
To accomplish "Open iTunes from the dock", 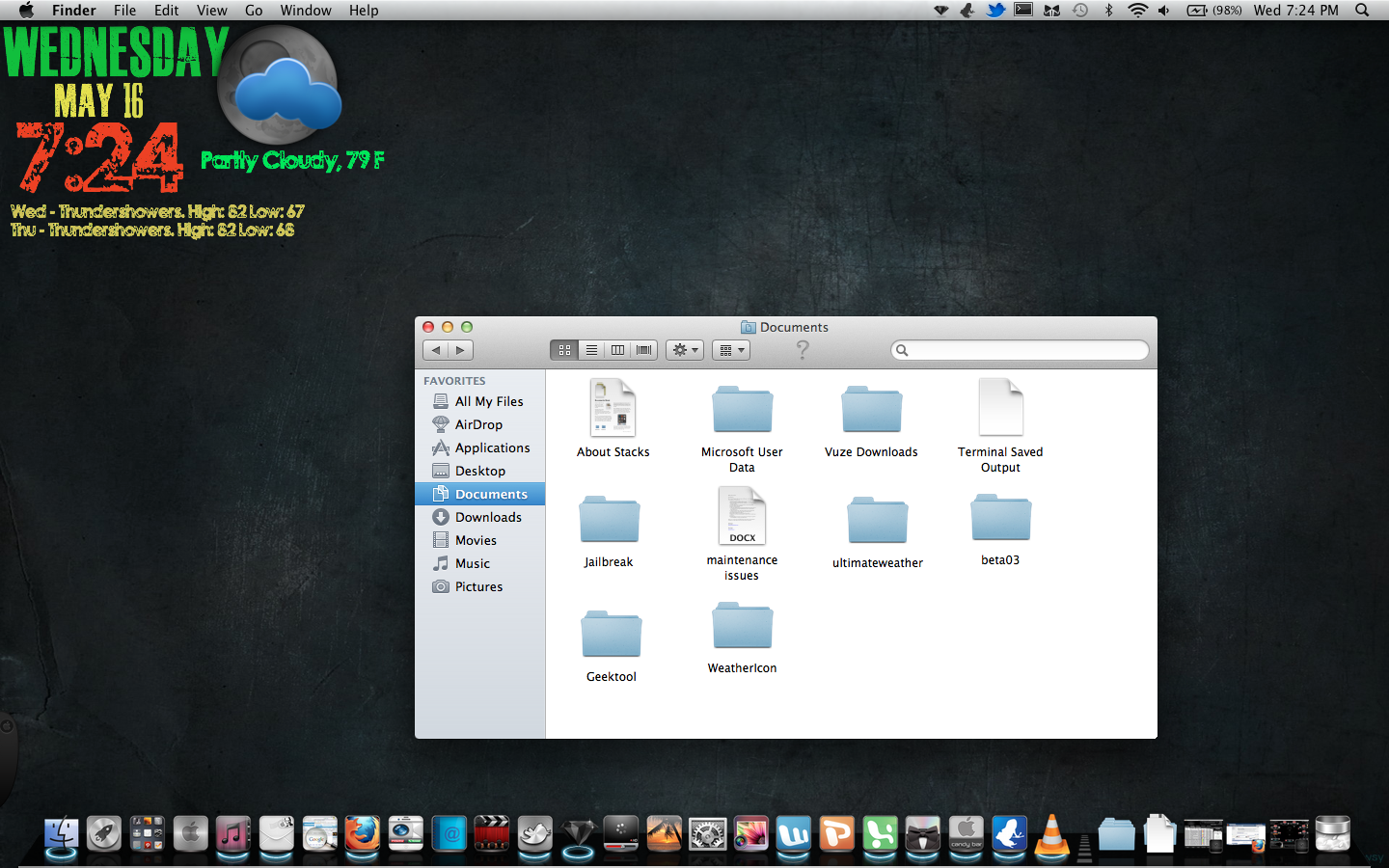I will [232, 833].
